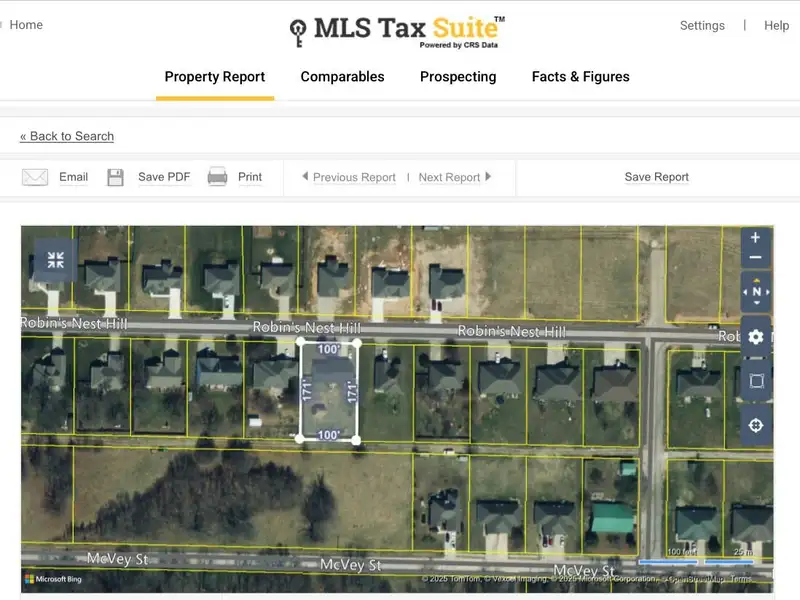Click the floppy disk Save PDF icon
The height and width of the screenshot is (600, 800).
pos(116,177)
